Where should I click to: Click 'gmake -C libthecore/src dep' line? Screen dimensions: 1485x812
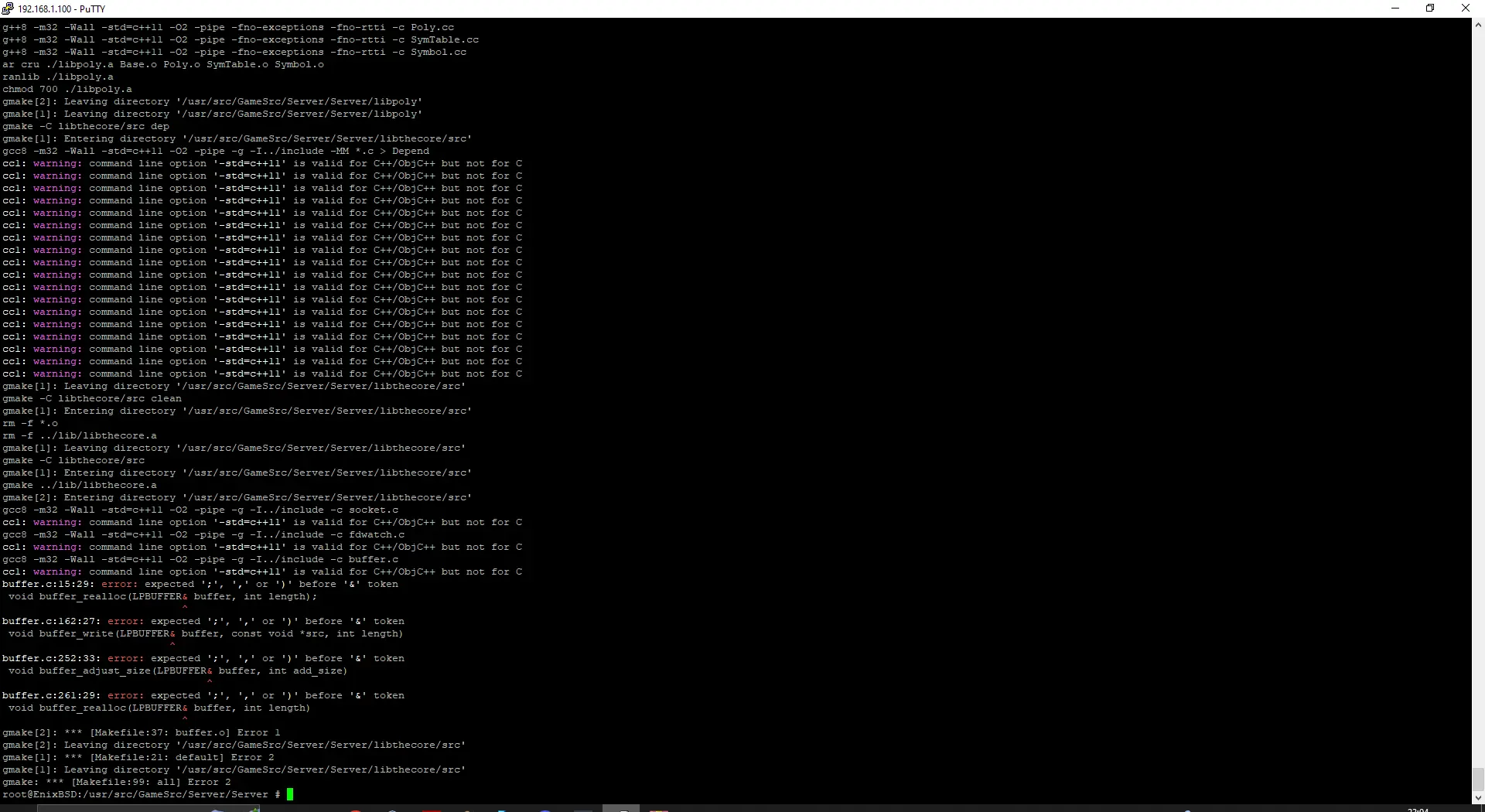(x=86, y=126)
